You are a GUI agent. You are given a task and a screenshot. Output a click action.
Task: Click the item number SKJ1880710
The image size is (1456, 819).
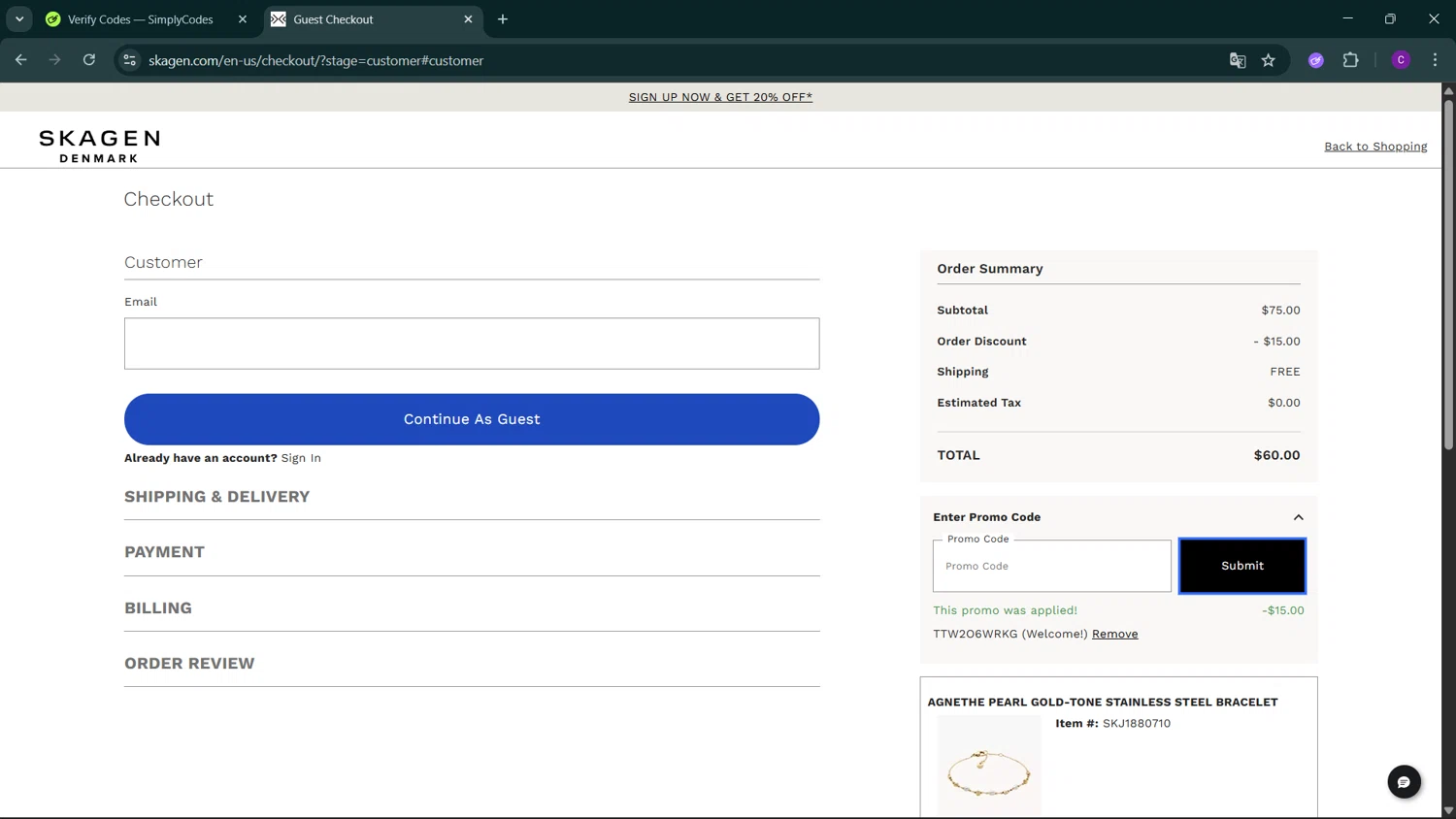(1137, 723)
